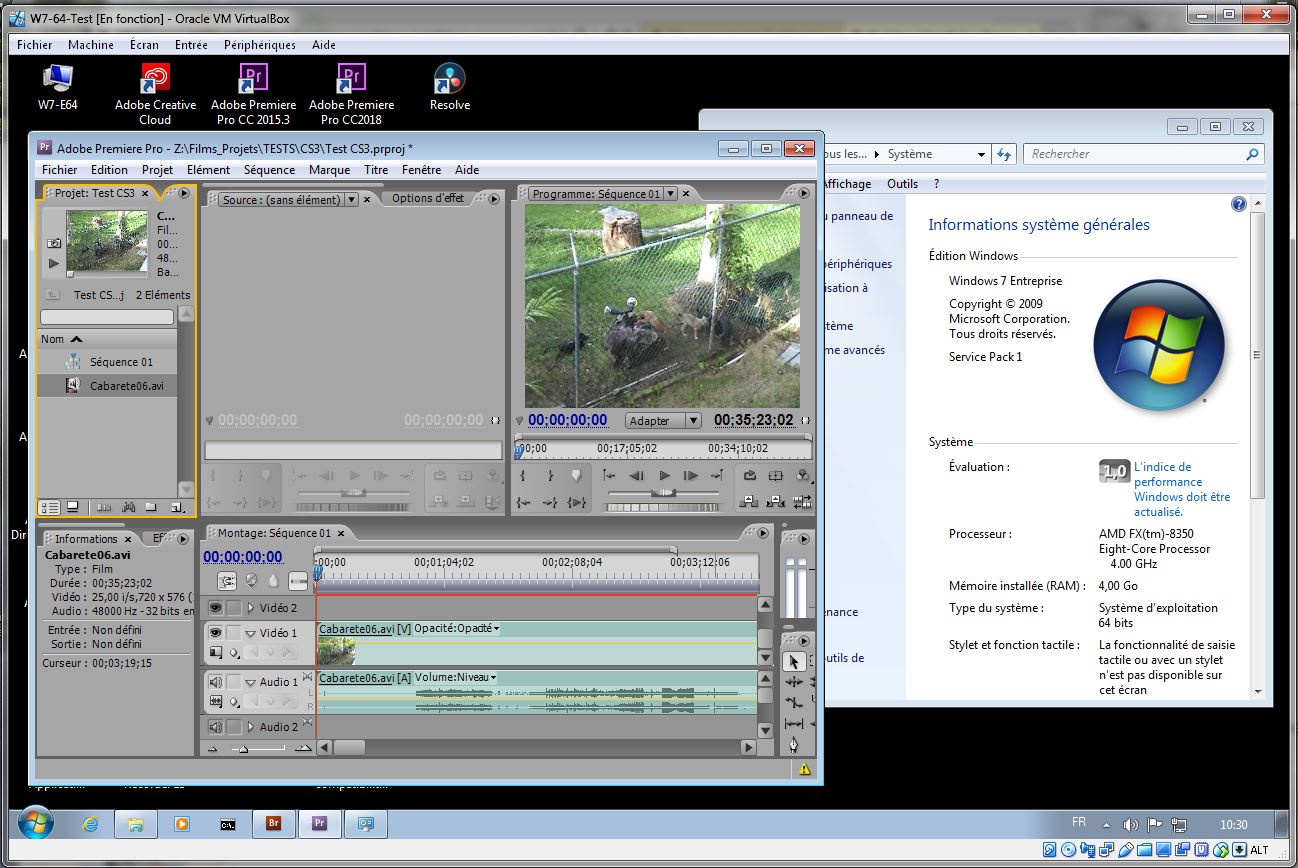Collapse Vidéo 1 track triangle

point(251,634)
